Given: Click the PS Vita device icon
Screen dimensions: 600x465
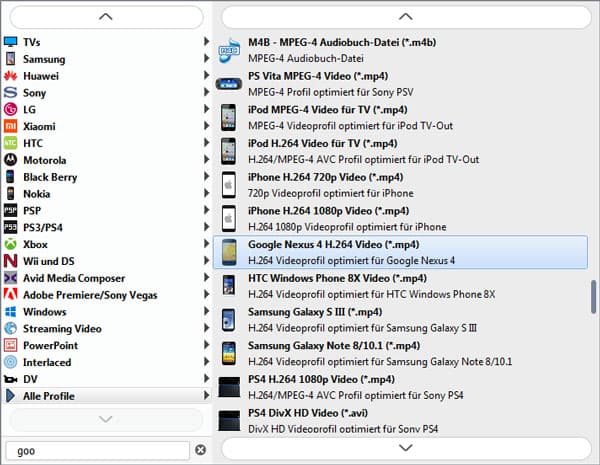Looking at the screenshot, I should click(229, 83).
